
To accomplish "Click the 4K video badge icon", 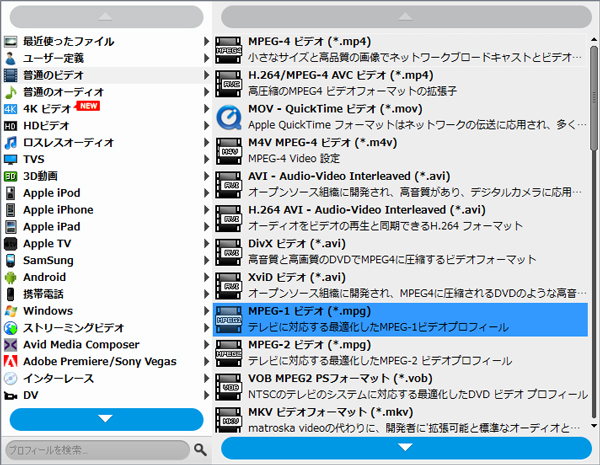I will click(11, 109).
